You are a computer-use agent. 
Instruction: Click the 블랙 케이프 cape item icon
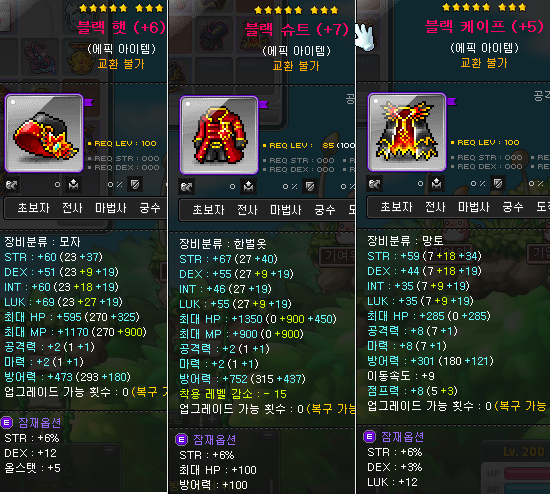click(x=407, y=132)
